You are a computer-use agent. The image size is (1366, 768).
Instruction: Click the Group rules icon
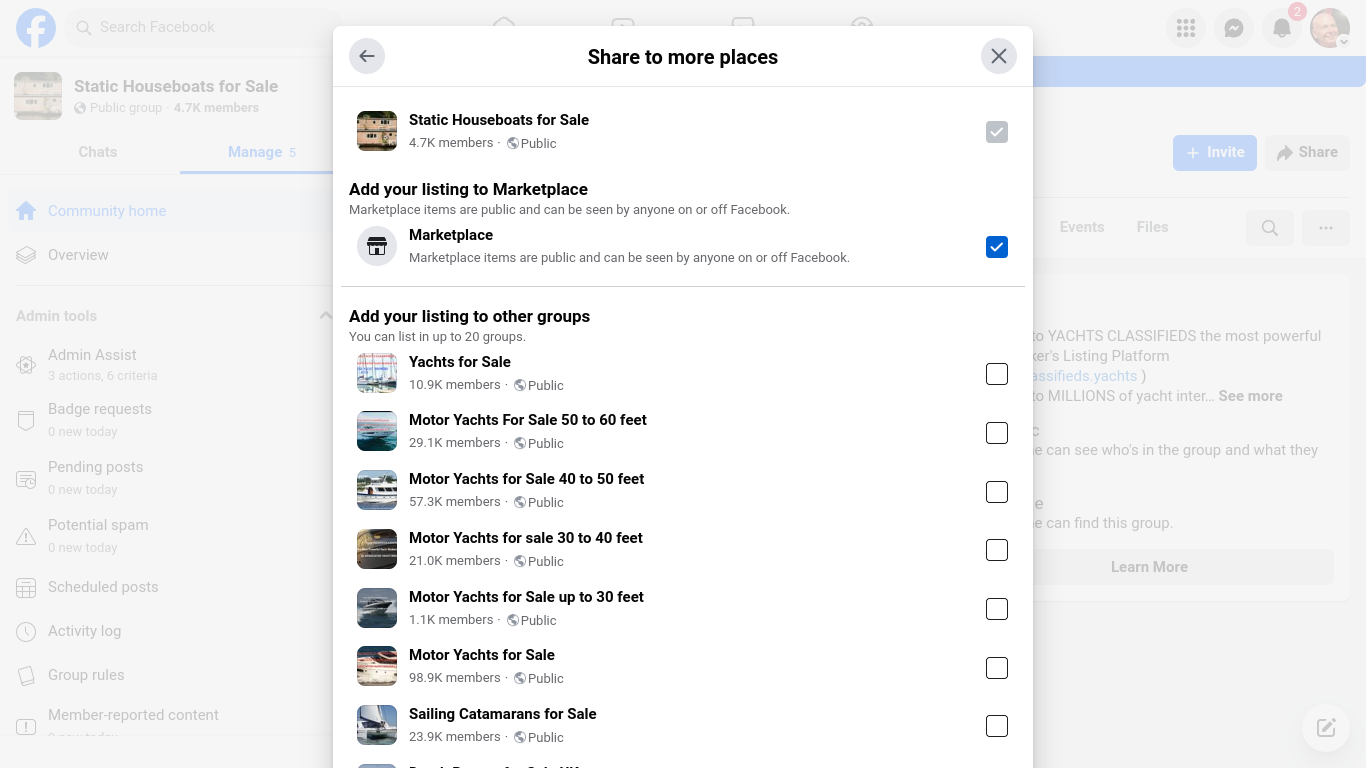26,676
